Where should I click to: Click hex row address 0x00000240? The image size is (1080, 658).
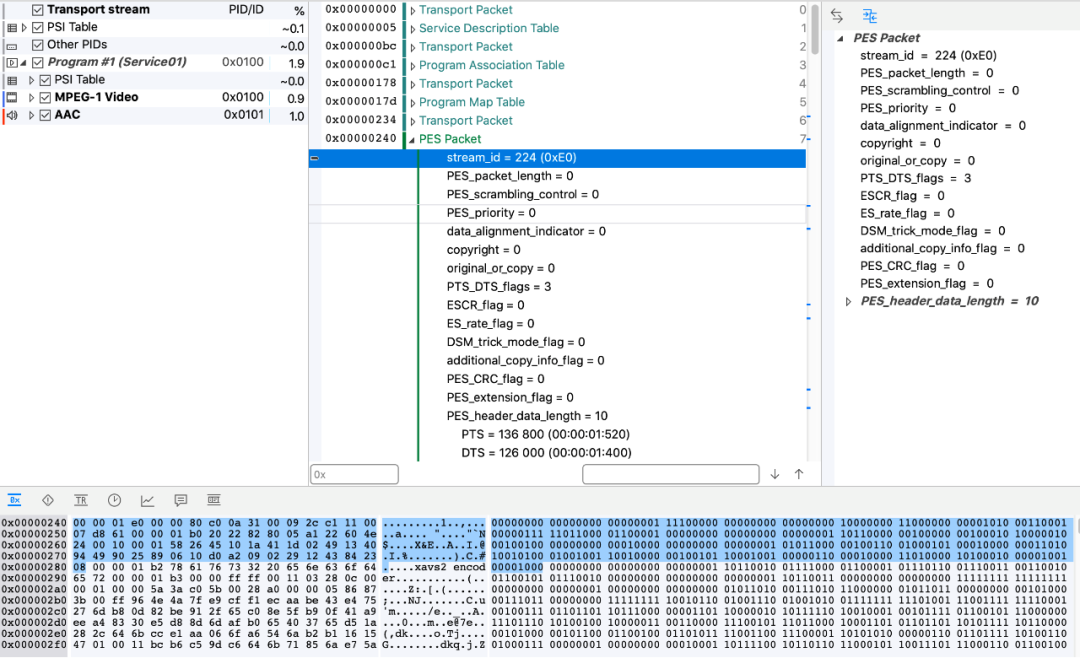(34, 523)
